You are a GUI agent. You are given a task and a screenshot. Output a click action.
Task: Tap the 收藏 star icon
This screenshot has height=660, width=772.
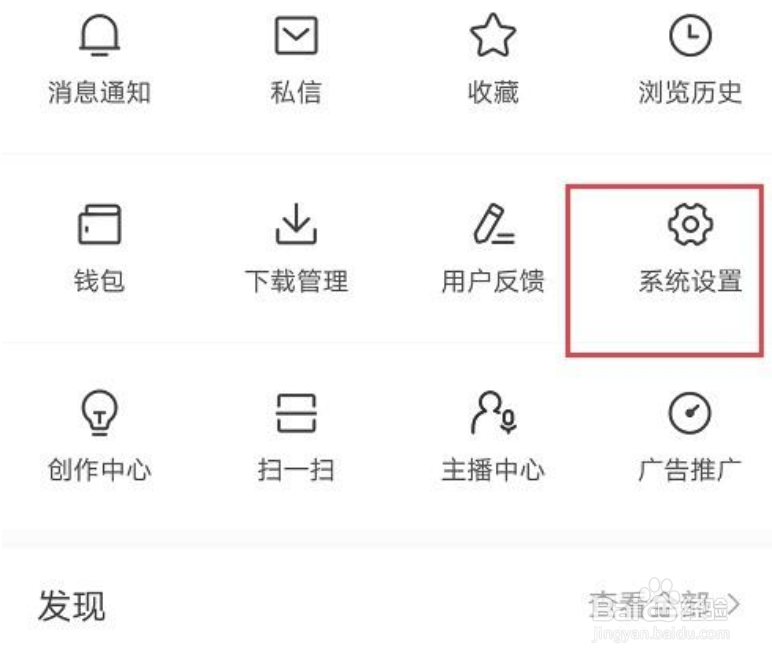point(493,35)
